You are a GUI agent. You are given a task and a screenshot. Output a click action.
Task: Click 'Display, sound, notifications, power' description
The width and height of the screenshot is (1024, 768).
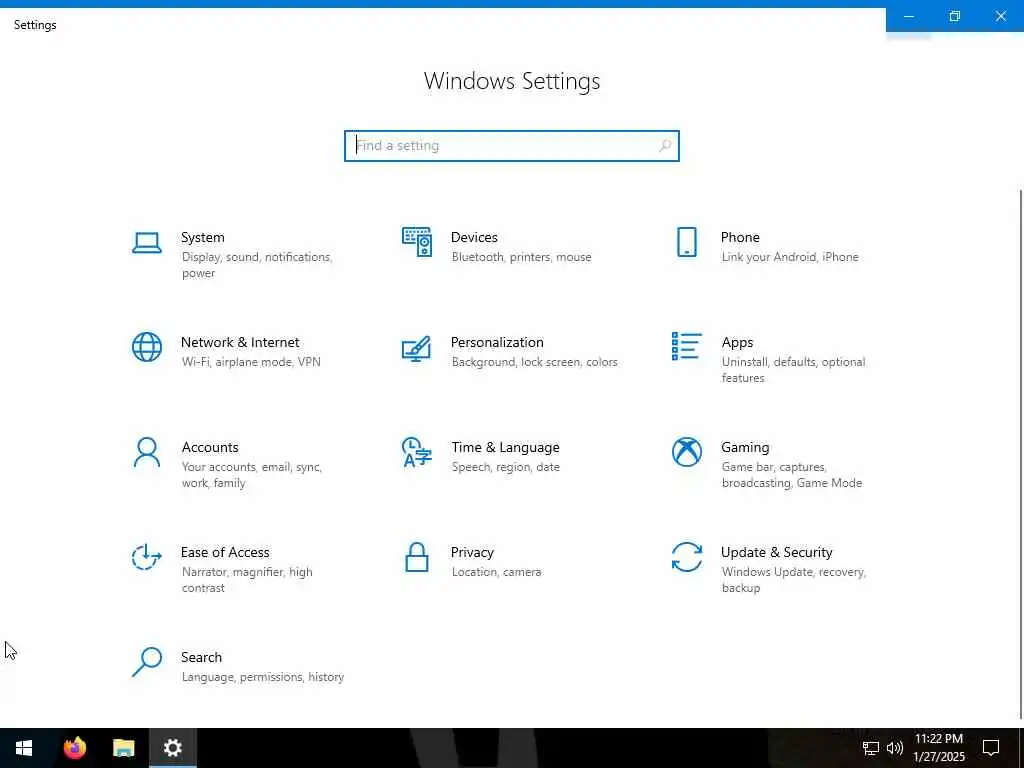coord(257,265)
